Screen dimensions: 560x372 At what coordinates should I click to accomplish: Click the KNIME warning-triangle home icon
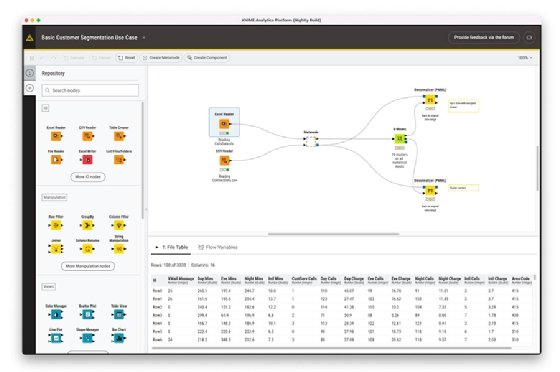click(x=30, y=37)
